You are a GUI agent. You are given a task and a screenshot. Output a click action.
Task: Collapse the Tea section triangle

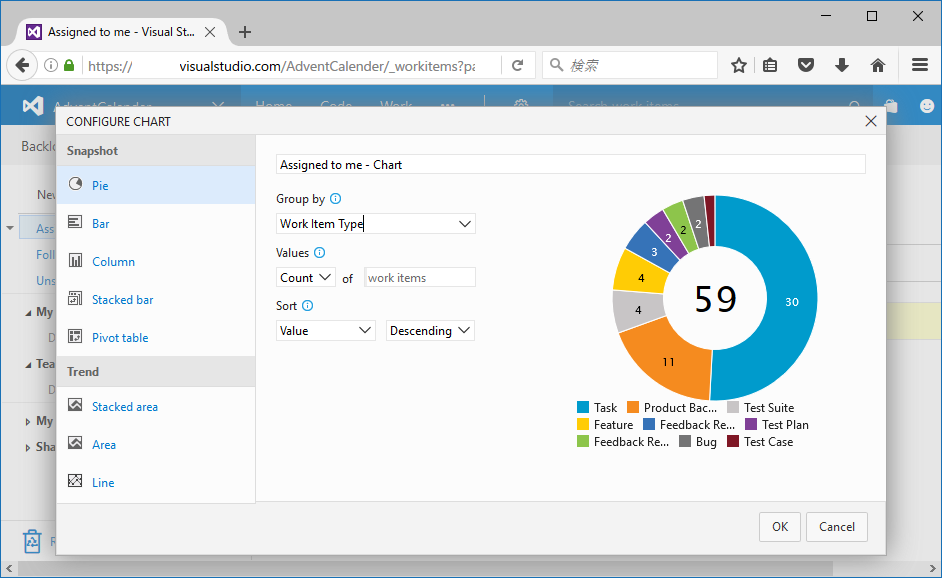pyautogui.click(x=28, y=365)
